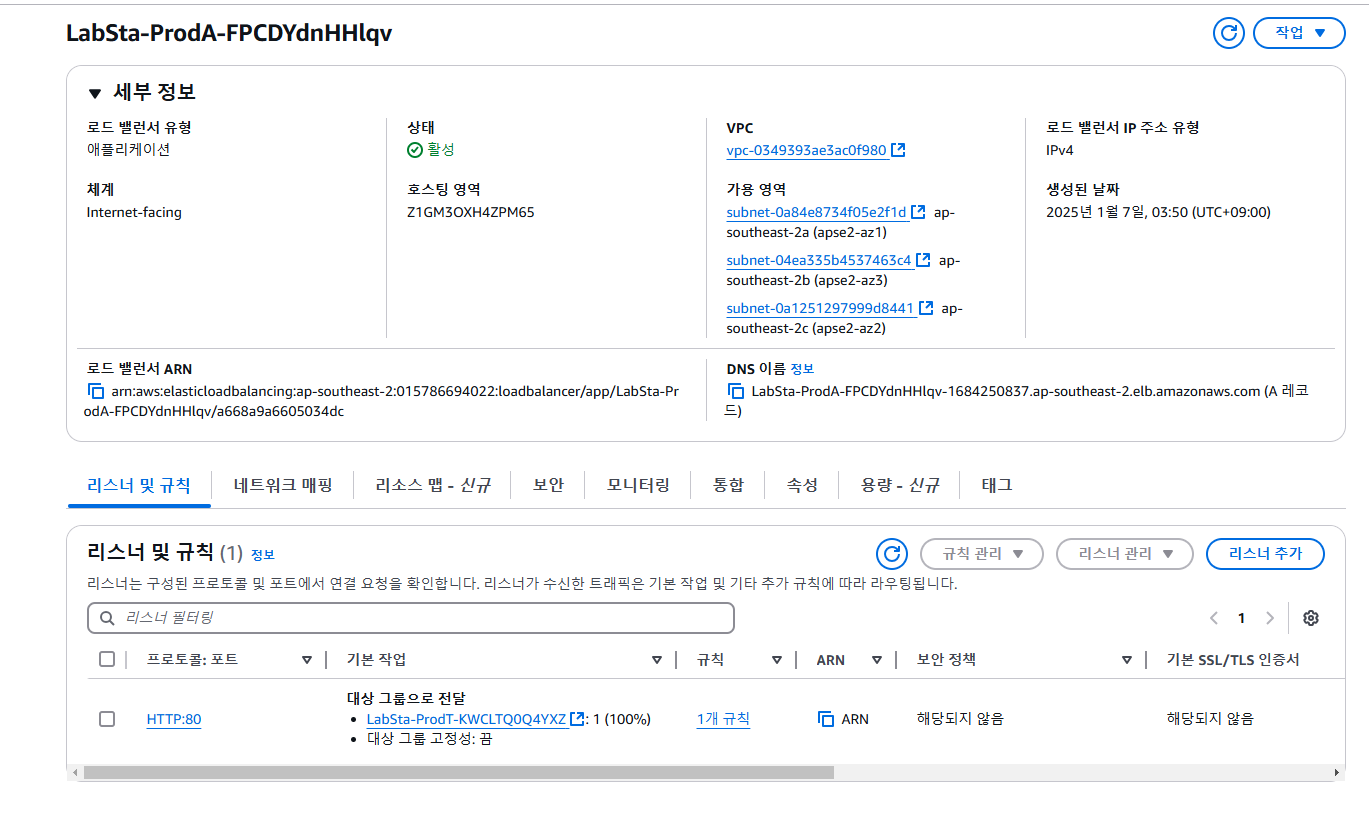
Task: Switch to the 용량 - 신규 tab
Action: pos(900,485)
